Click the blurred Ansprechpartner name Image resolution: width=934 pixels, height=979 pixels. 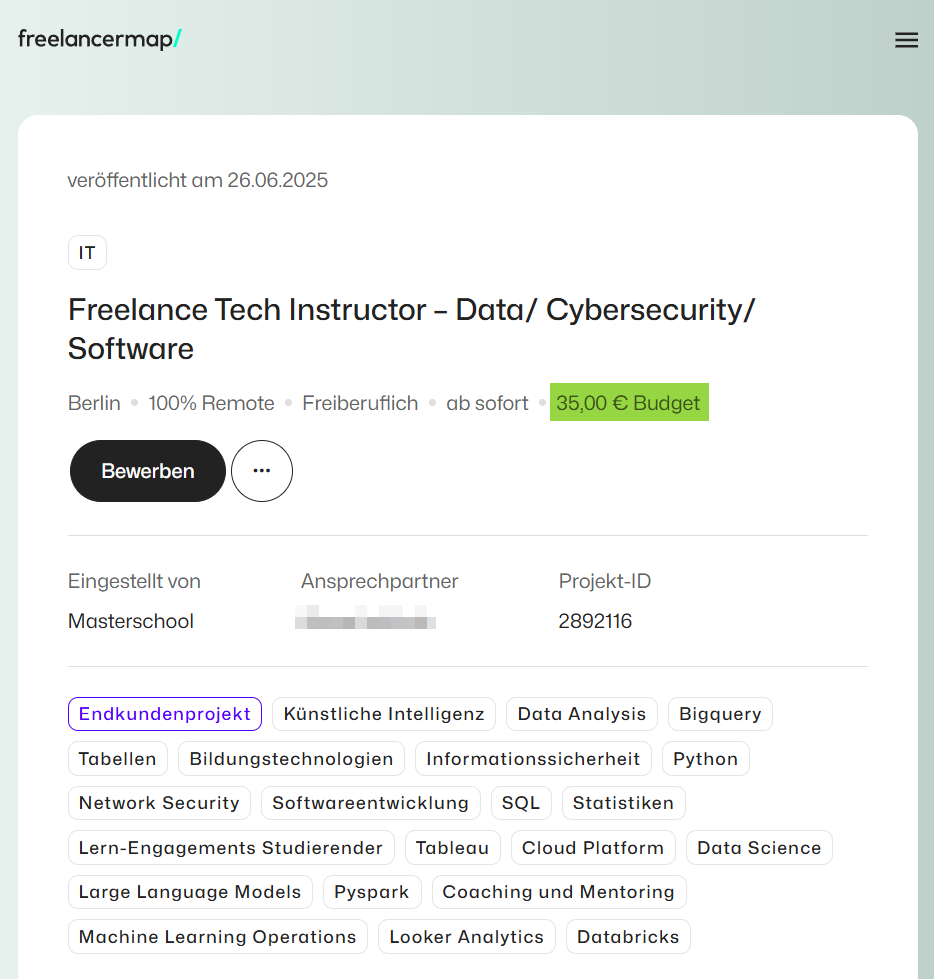(365, 617)
